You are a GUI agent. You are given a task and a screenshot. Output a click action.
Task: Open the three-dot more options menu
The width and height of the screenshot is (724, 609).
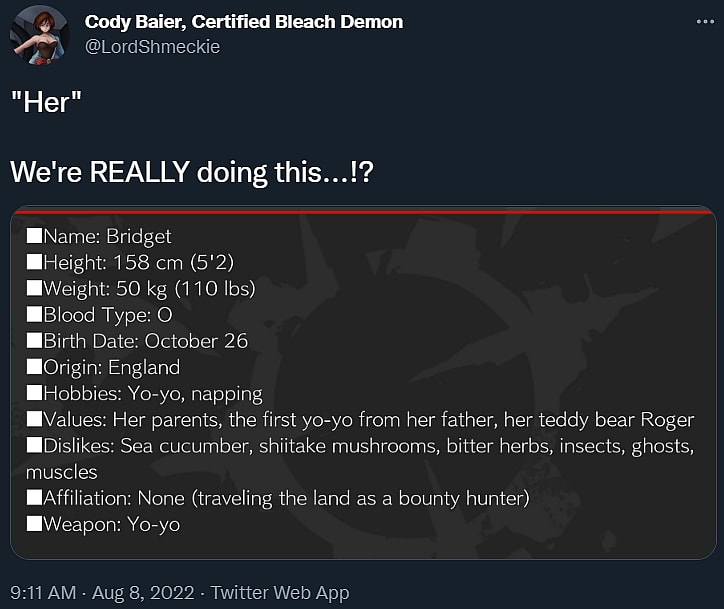tap(697, 21)
